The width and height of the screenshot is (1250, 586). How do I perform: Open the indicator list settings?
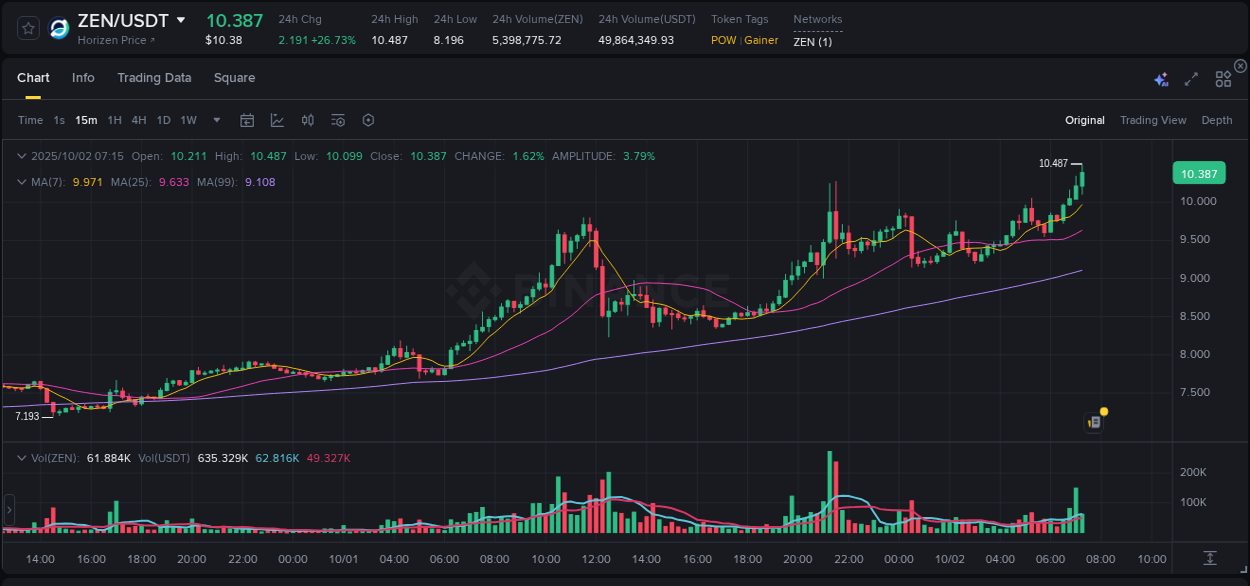click(337, 120)
